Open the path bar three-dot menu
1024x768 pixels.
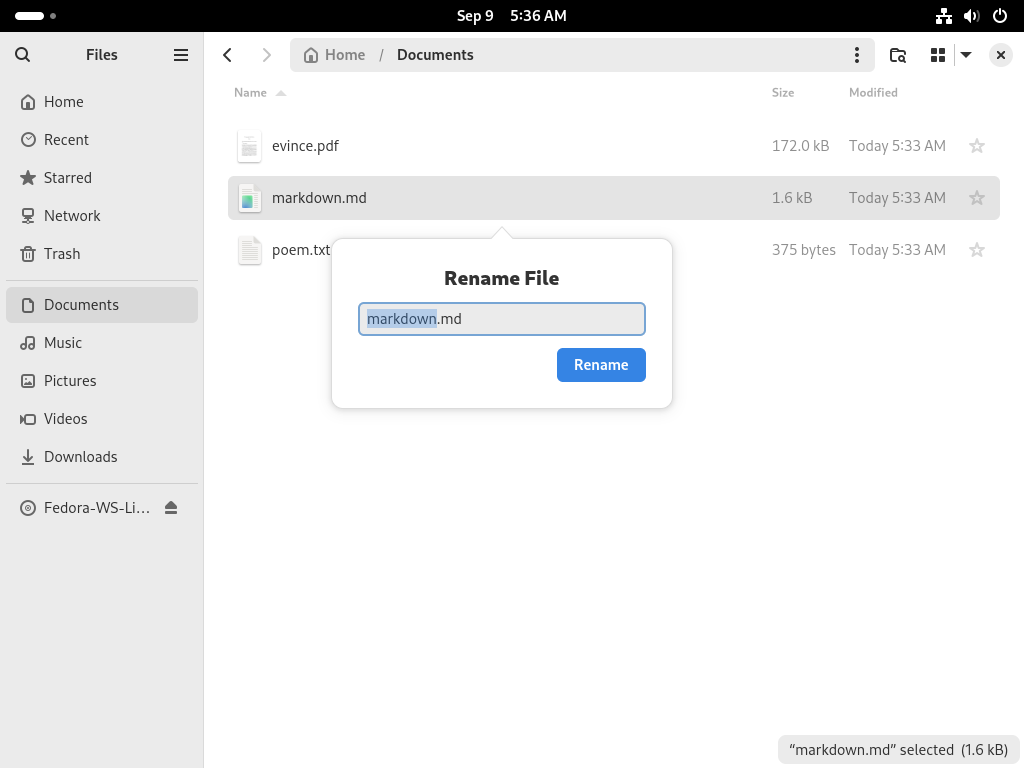point(857,55)
